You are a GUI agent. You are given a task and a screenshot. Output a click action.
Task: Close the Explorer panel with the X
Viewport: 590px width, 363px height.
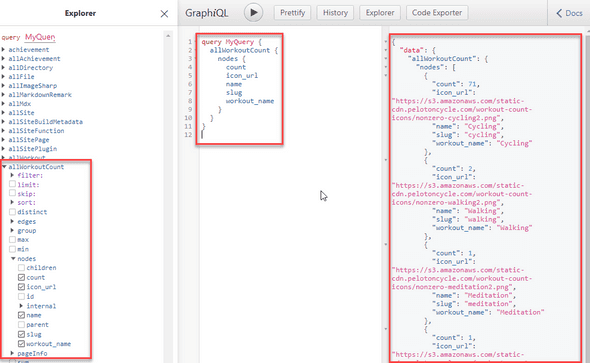164,14
